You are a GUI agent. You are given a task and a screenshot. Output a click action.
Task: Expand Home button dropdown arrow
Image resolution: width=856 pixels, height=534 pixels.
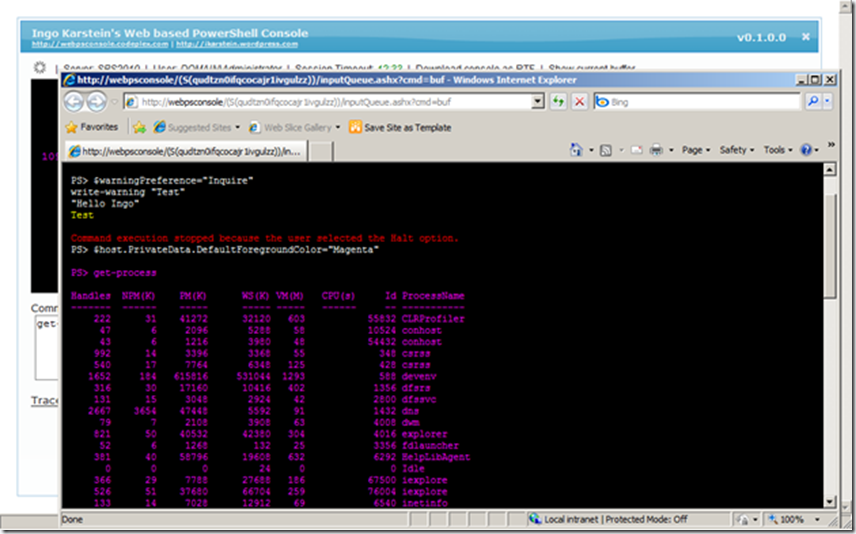[x=591, y=150]
